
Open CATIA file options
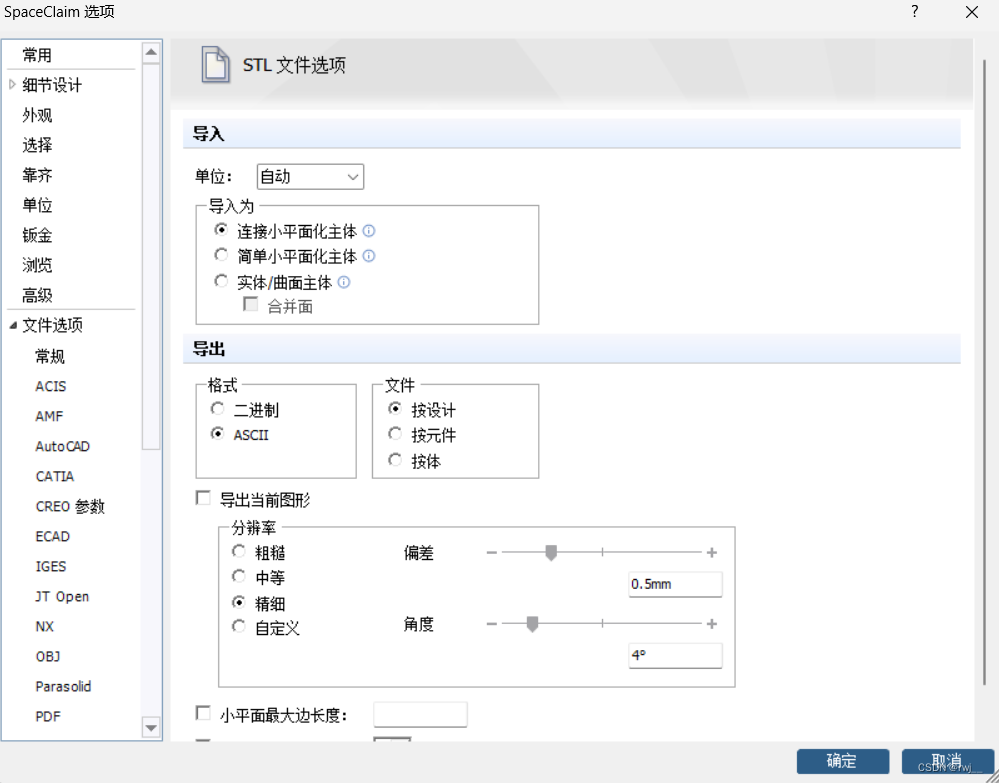click(55, 476)
